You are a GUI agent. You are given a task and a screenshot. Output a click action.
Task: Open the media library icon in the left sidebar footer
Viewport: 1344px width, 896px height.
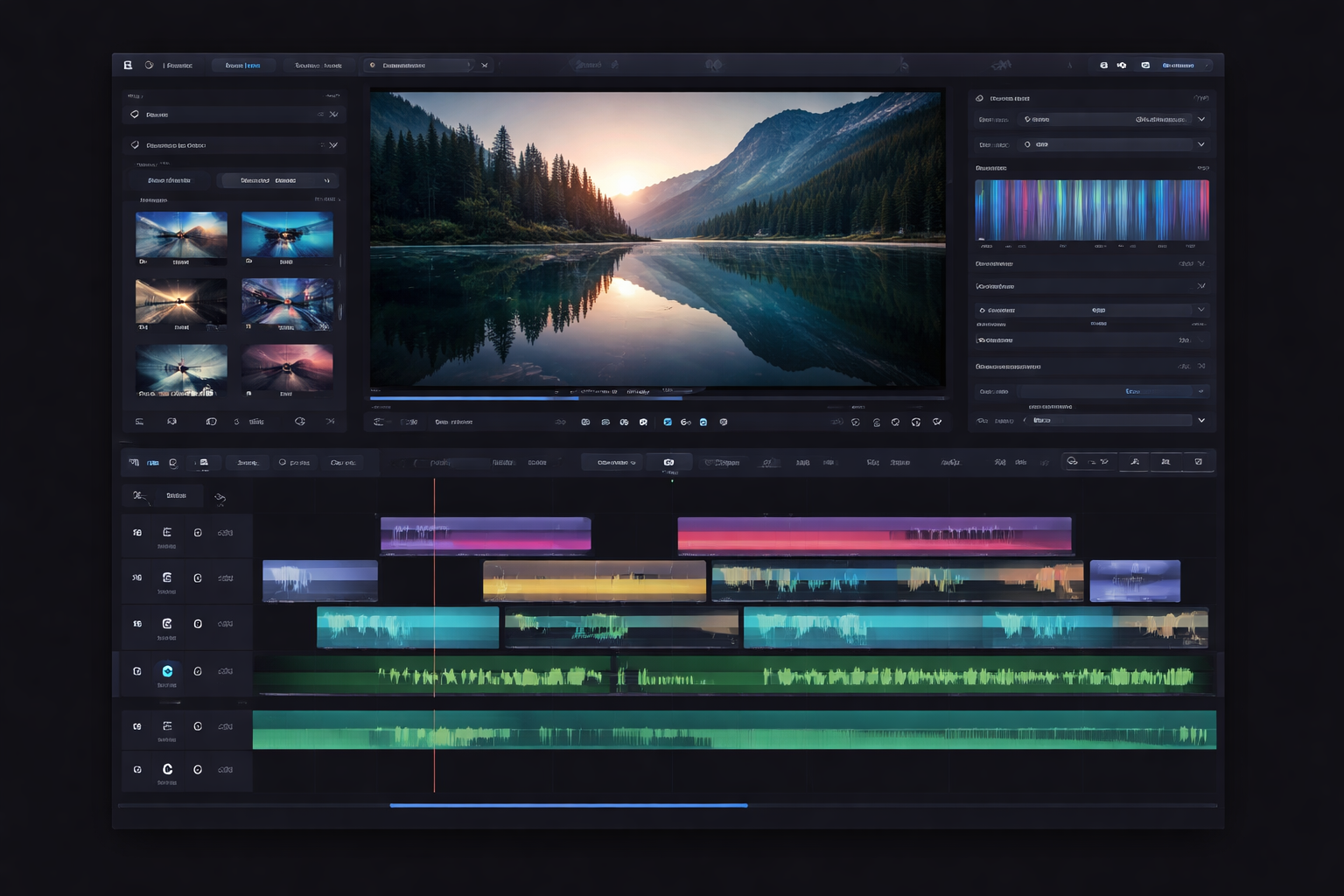point(137,421)
